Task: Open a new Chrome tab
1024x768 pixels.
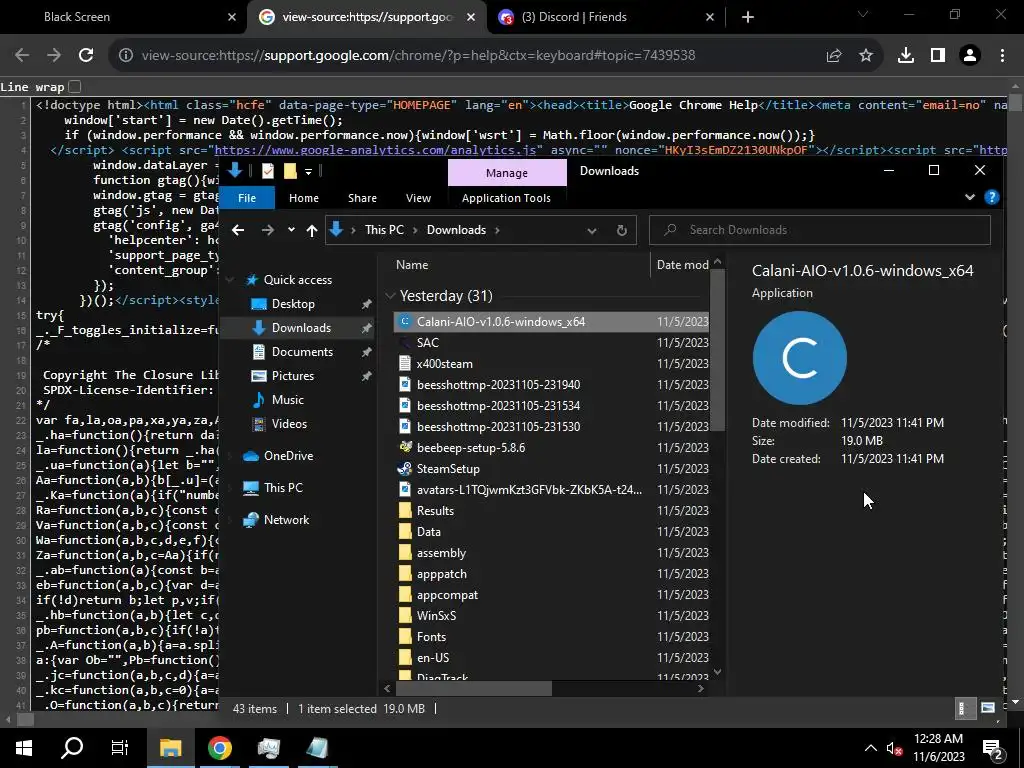Action: click(x=748, y=17)
